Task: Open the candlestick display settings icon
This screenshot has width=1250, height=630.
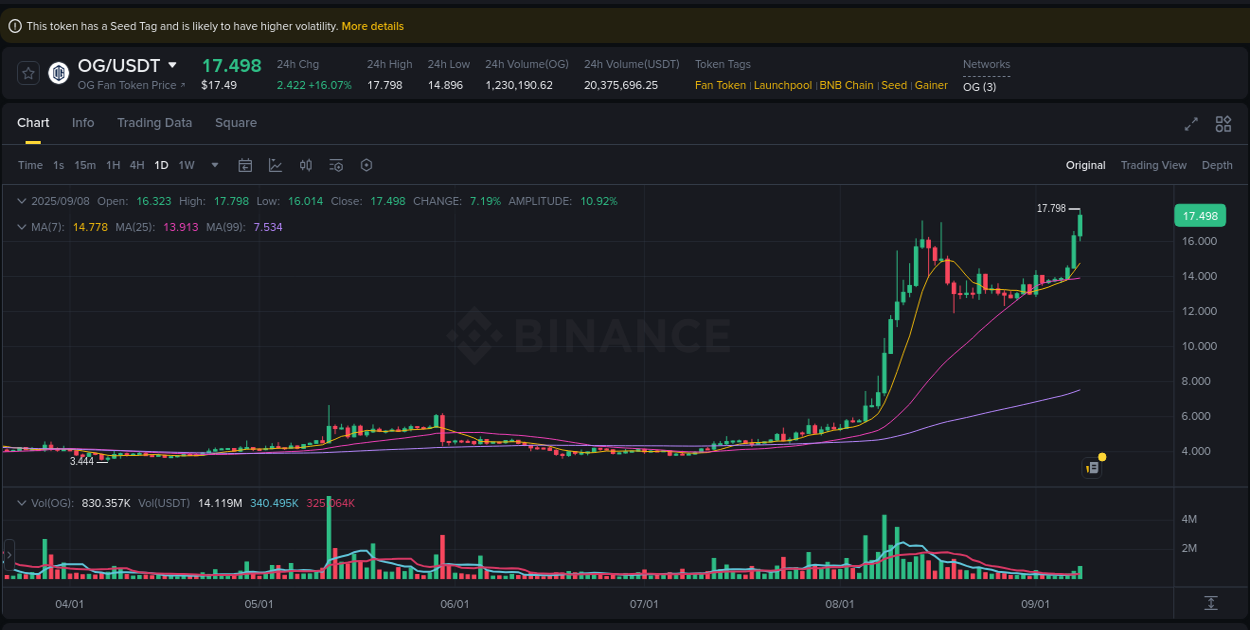Action: [306, 165]
